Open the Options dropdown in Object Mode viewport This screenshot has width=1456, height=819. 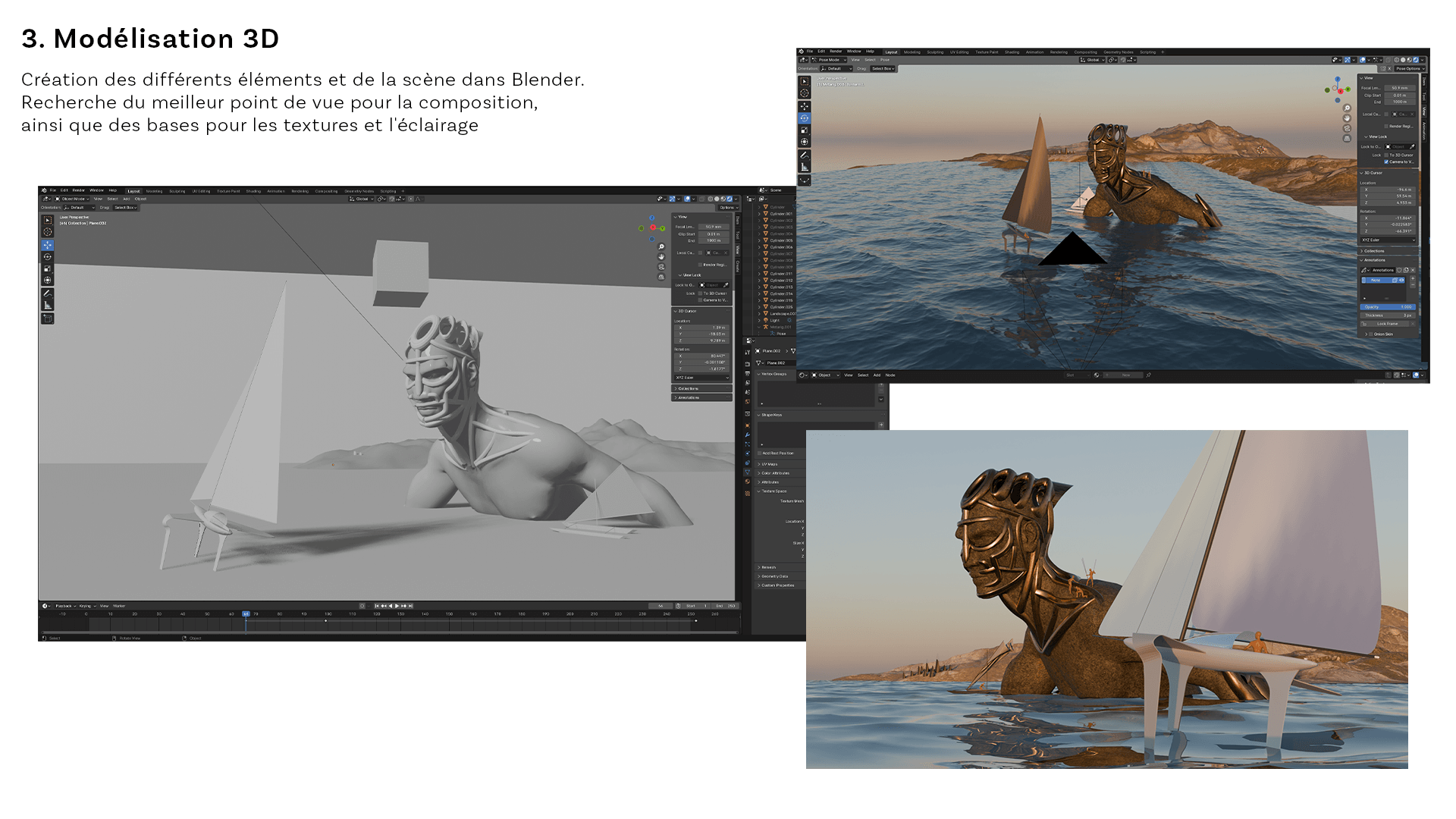[x=728, y=207]
